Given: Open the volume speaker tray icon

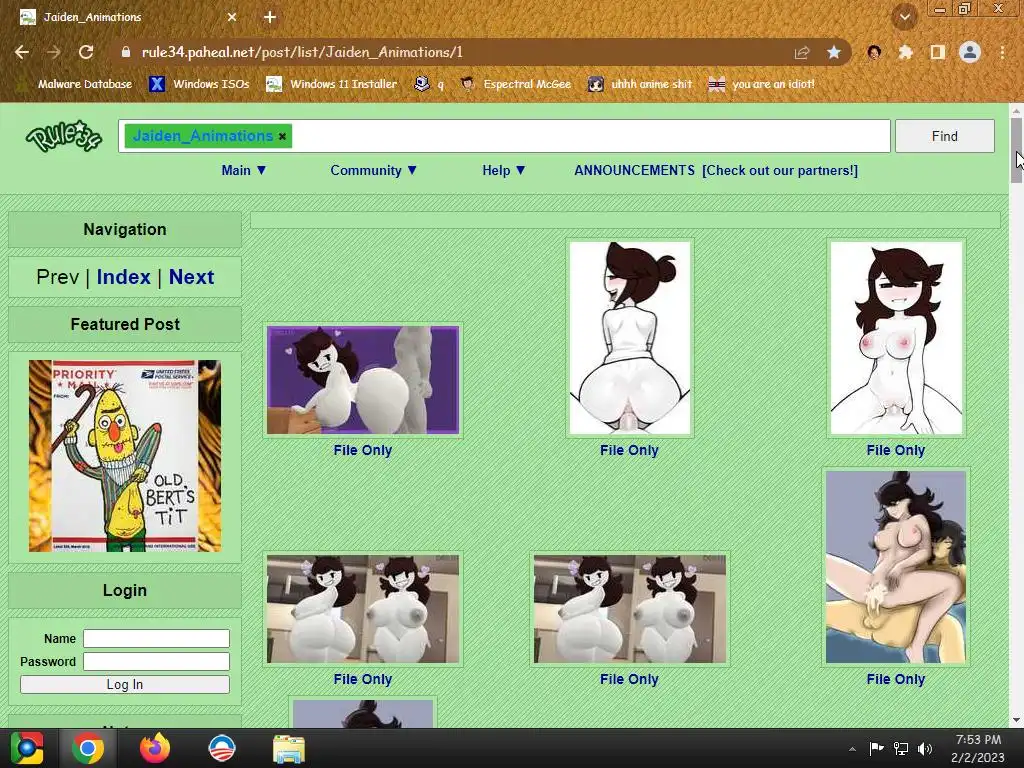Looking at the screenshot, I should 925,748.
